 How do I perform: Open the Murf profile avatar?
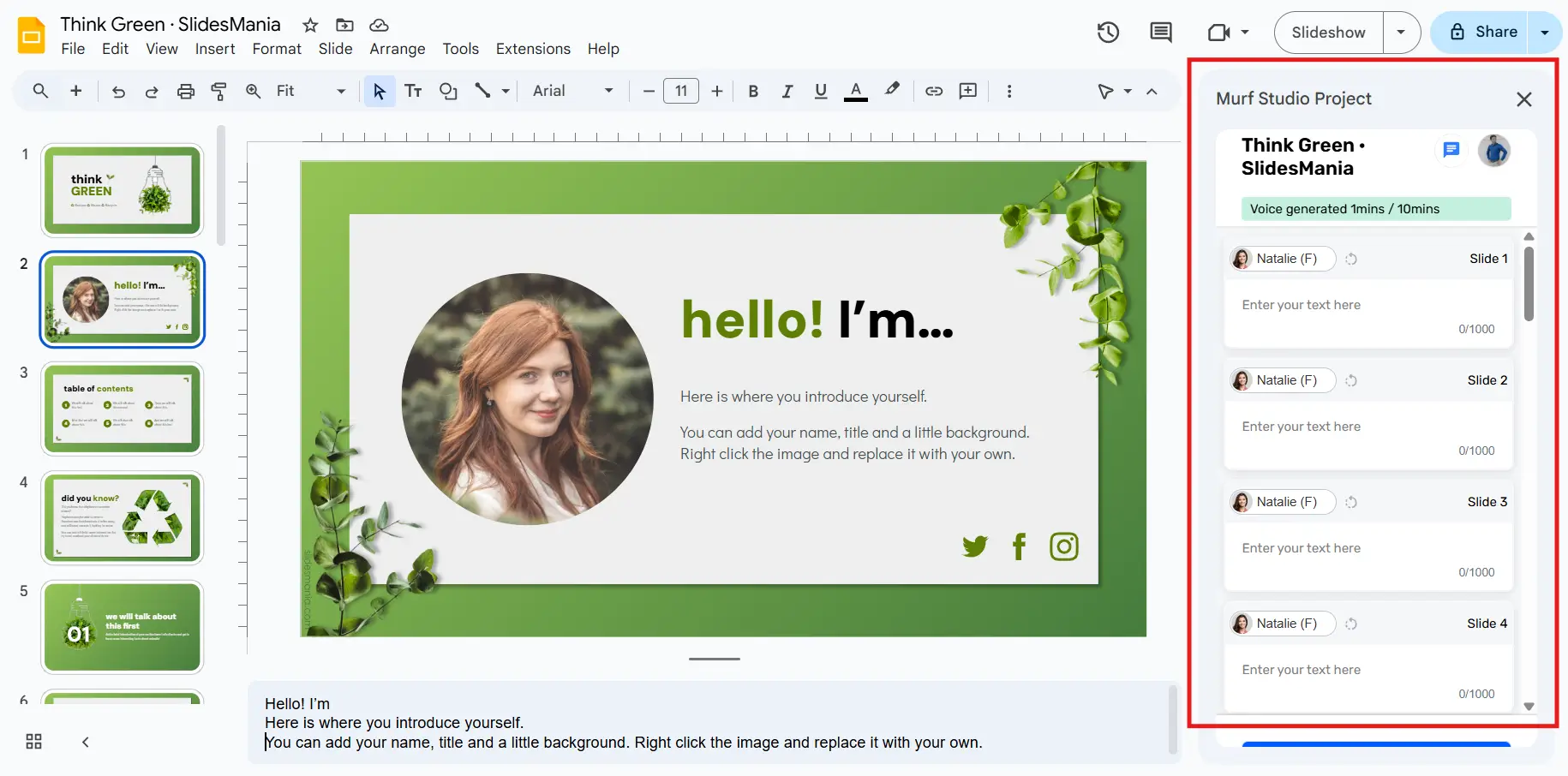[1494, 151]
